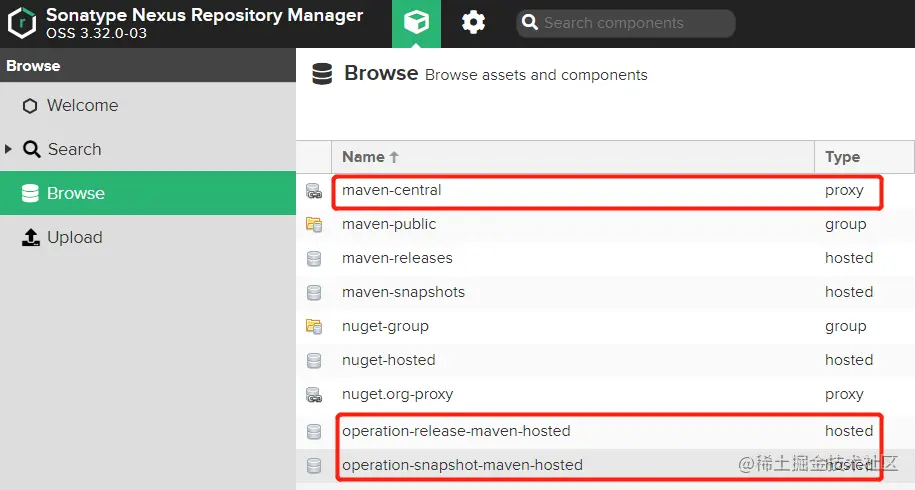Click the hosted type cell of maven-snapshots
915x490 pixels.
pyautogui.click(x=849, y=292)
